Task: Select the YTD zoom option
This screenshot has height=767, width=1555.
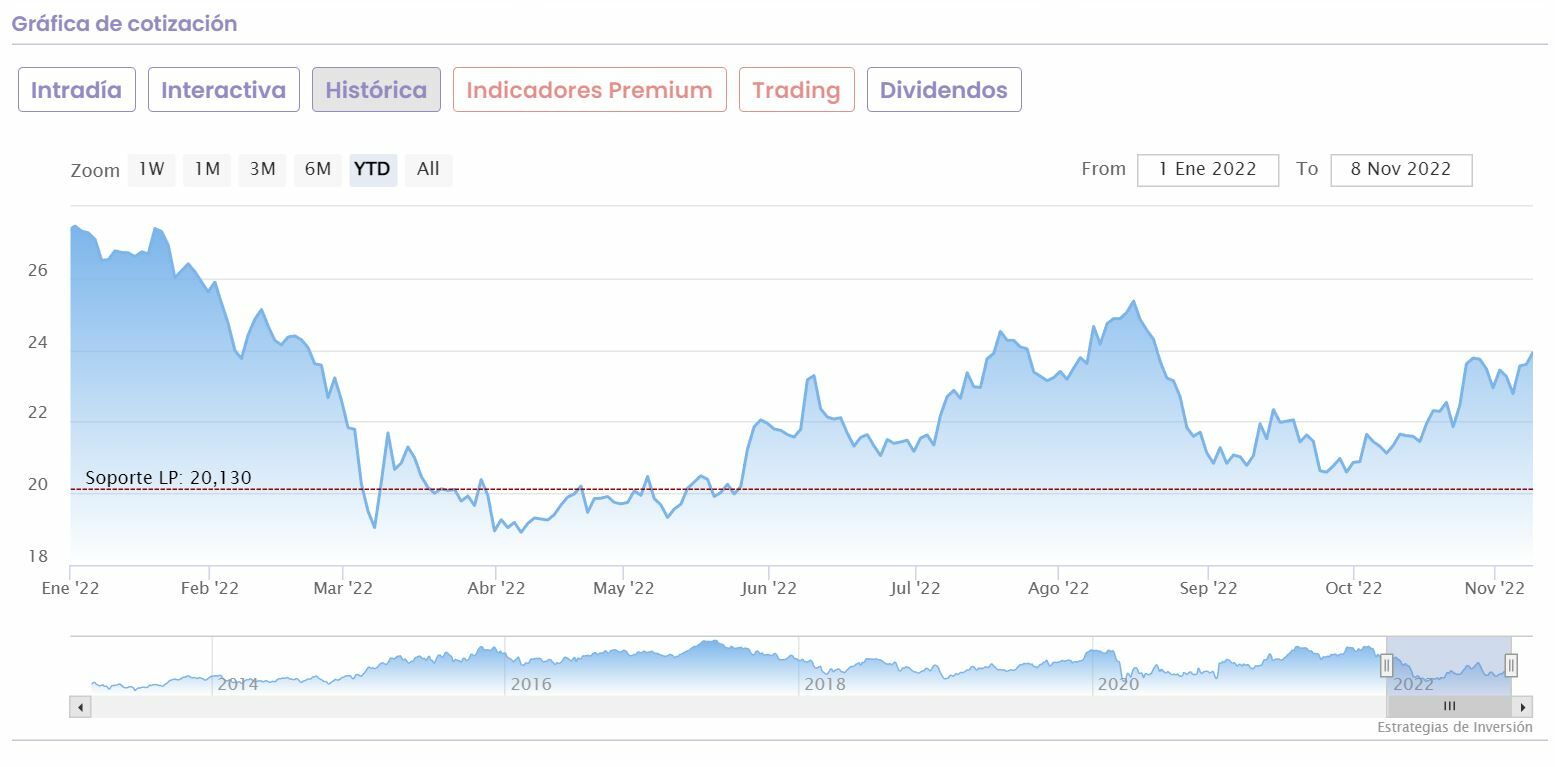Action: [373, 170]
